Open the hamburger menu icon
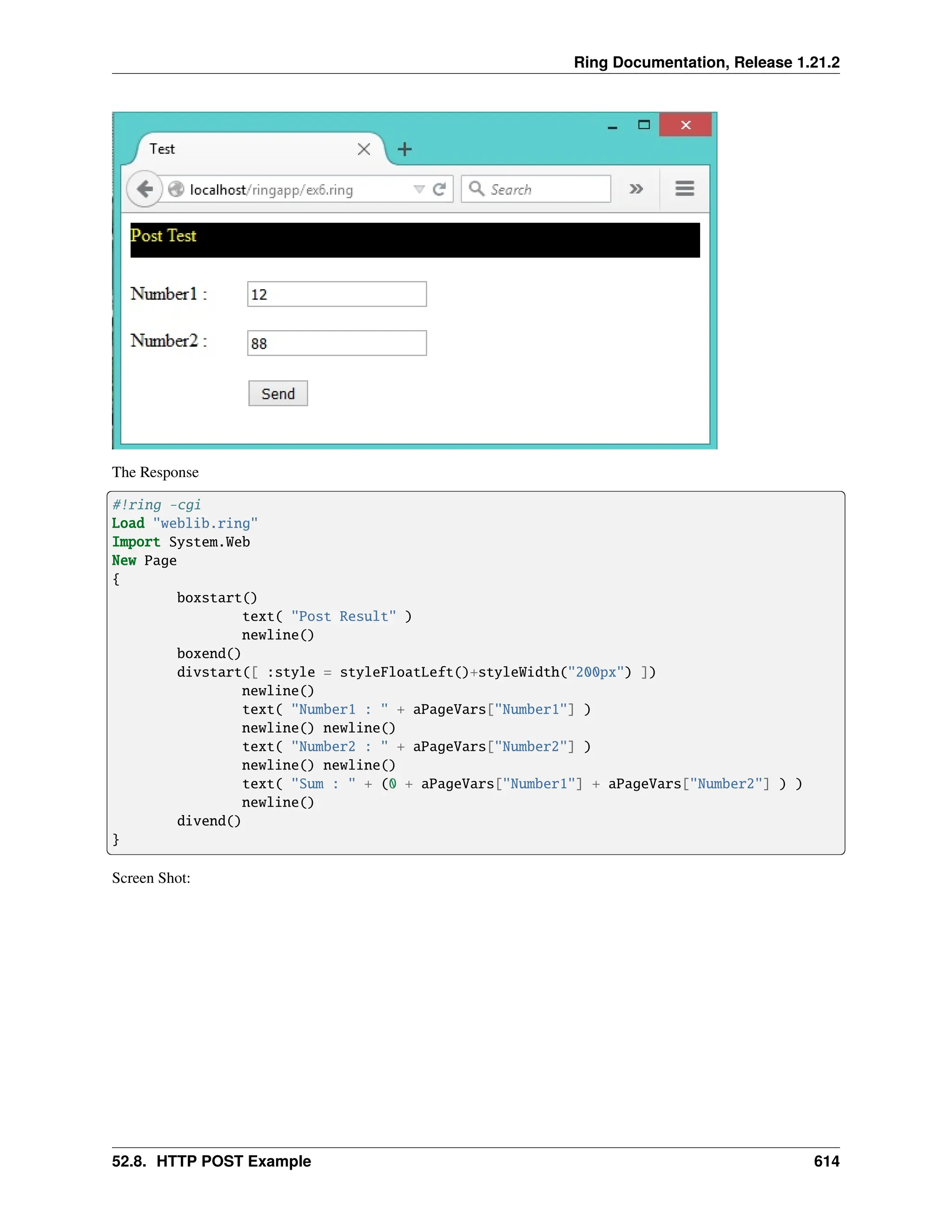The image size is (952, 1232). pyautogui.click(x=684, y=188)
